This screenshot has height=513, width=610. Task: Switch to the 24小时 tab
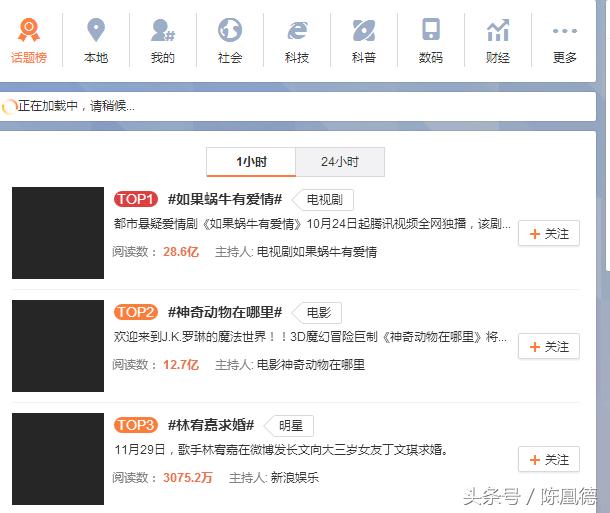(x=340, y=162)
